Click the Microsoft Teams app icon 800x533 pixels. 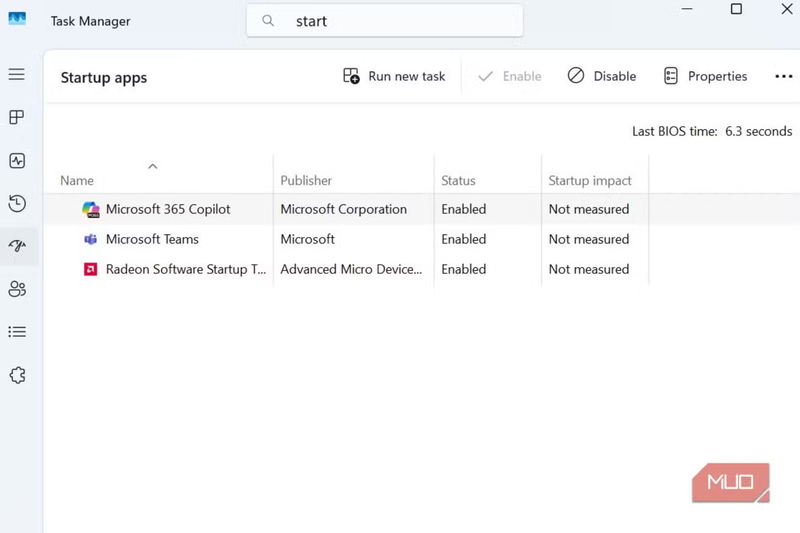coord(90,239)
